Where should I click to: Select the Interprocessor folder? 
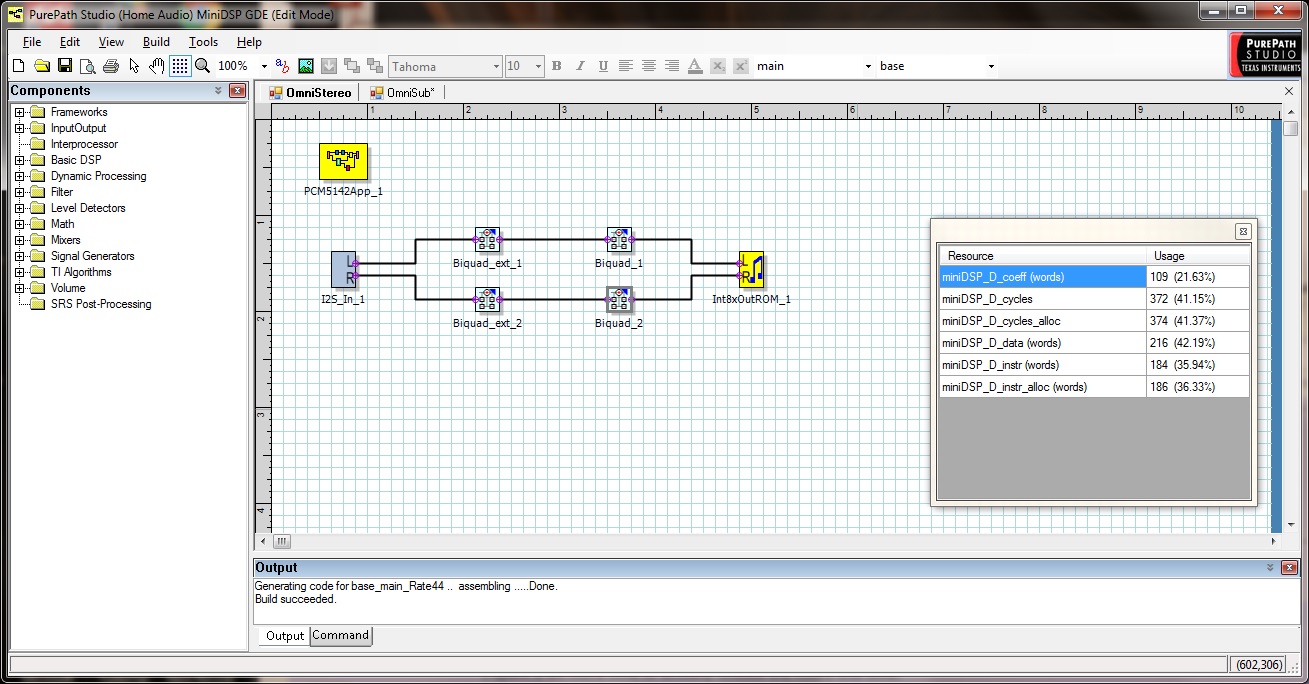[84, 144]
